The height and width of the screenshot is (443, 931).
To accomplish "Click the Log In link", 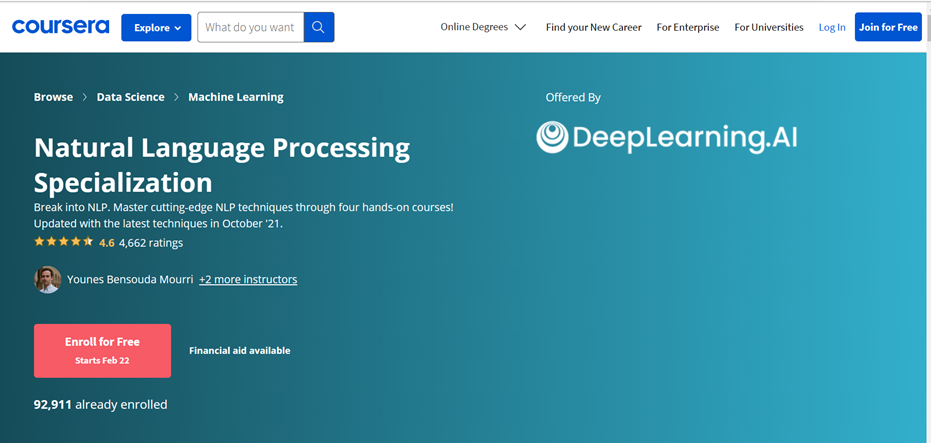I will [831, 27].
